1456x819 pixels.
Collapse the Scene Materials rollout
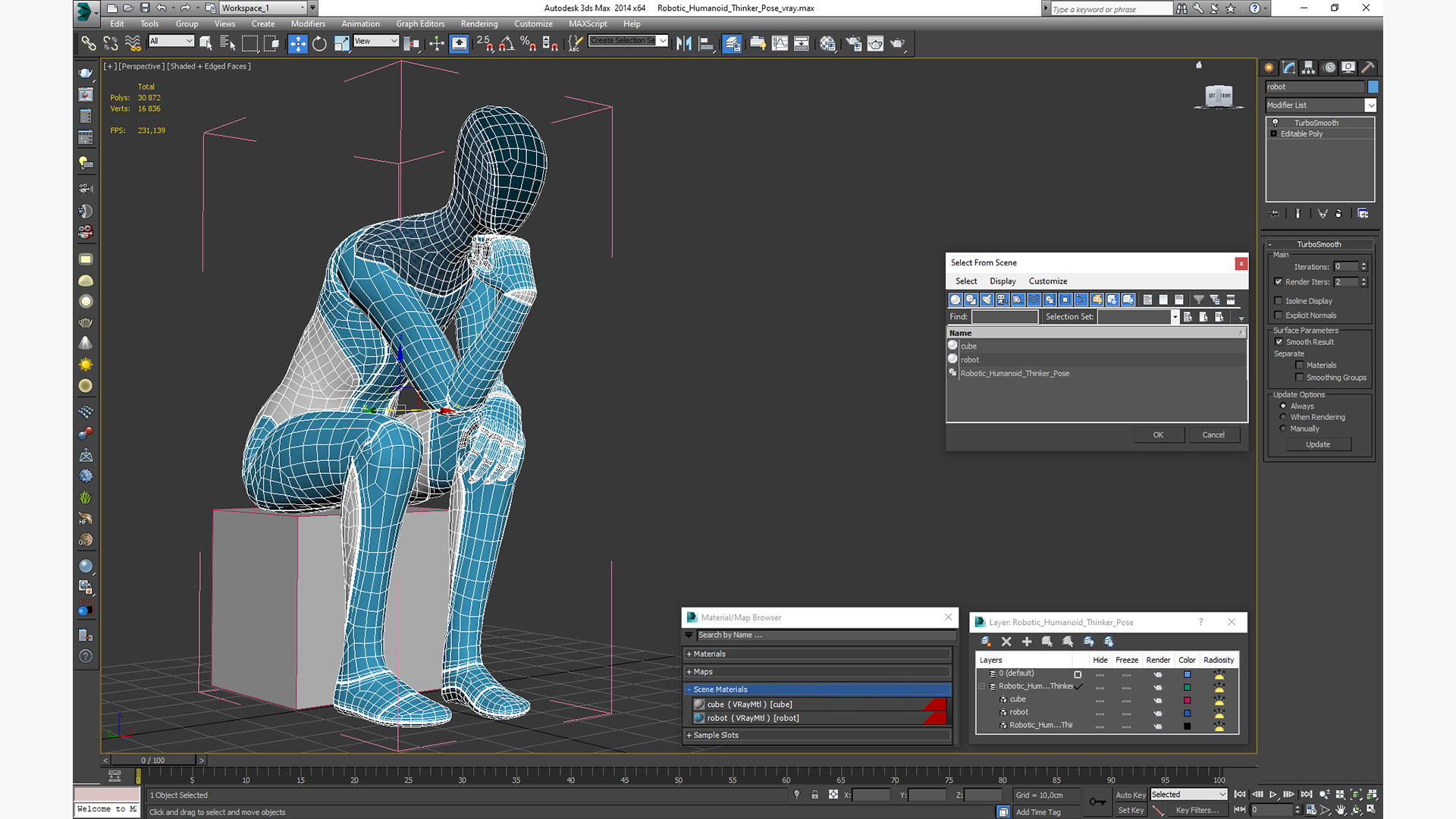817,690
